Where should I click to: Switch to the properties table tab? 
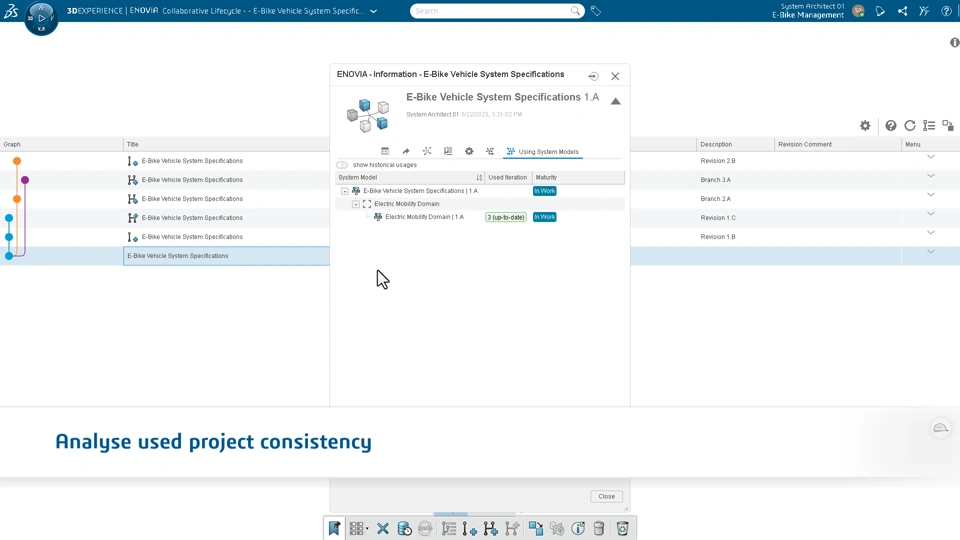(x=384, y=151)
